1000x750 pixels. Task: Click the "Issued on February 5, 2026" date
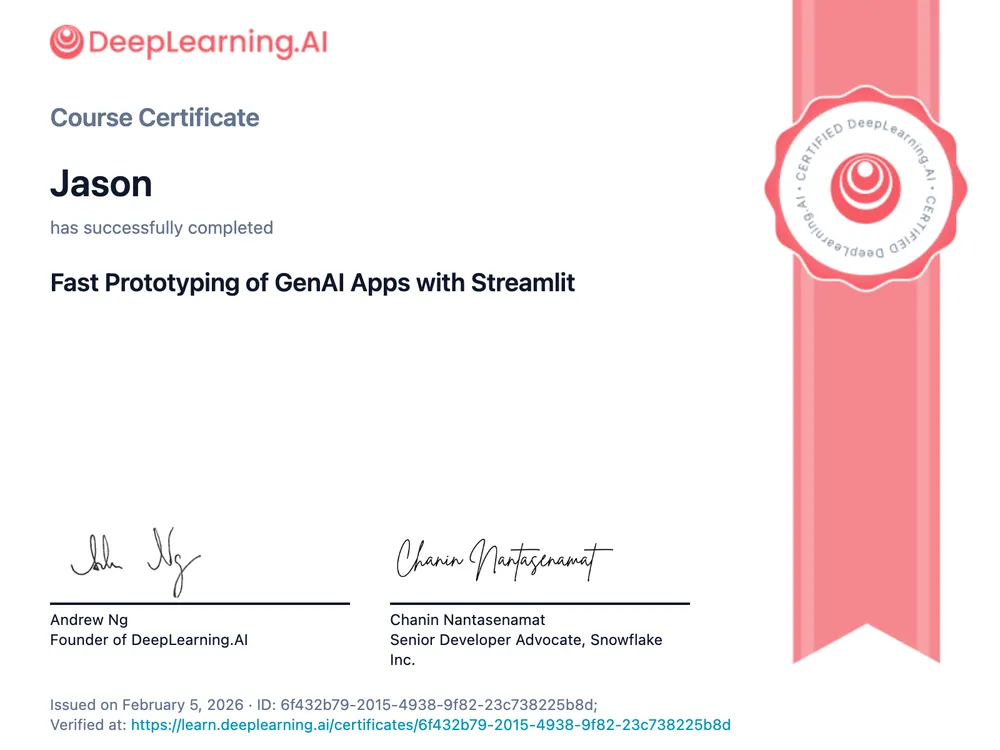pyautogui.click(x=147, y=705)
